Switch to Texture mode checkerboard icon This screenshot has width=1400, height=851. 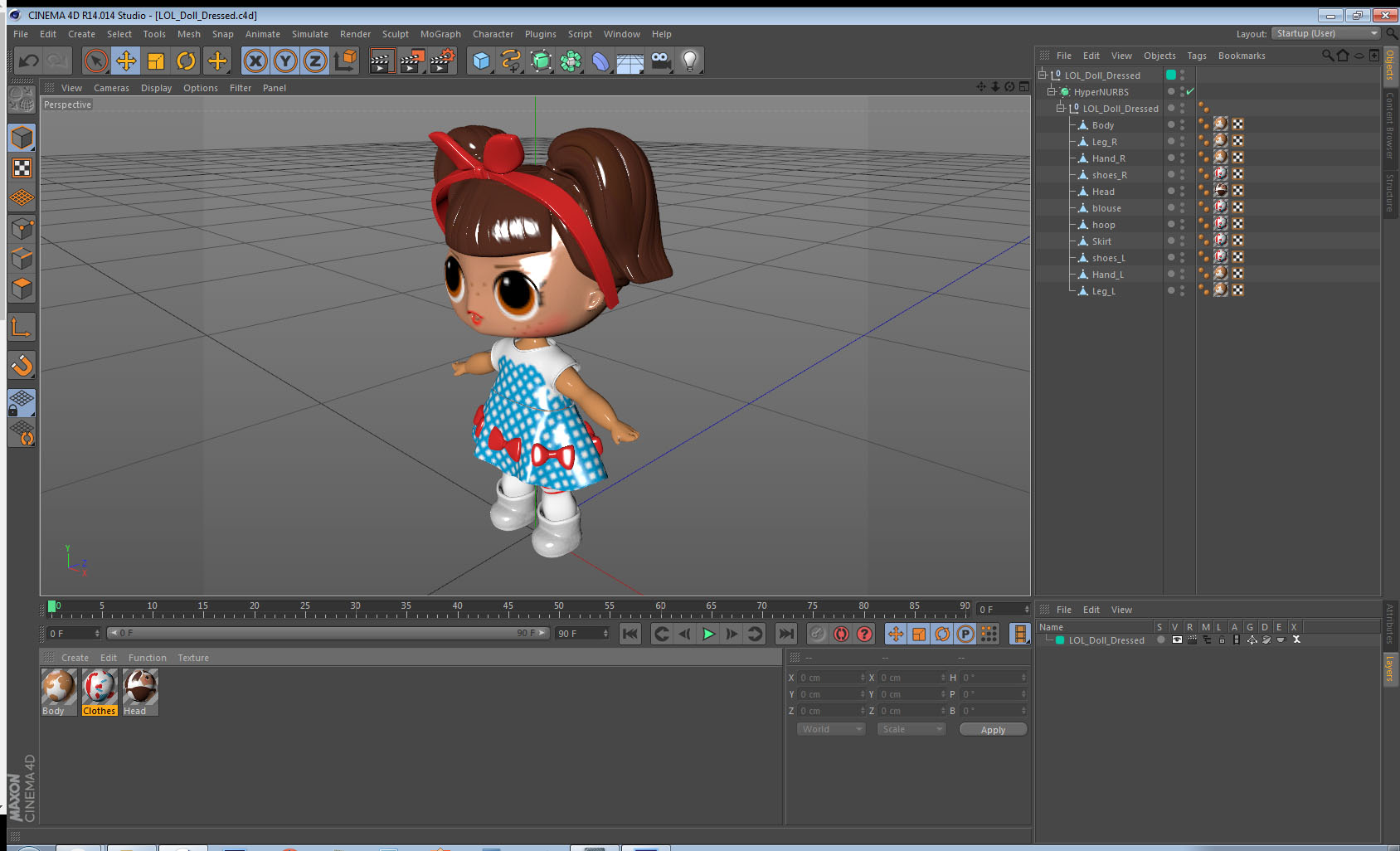coord(22,168)
